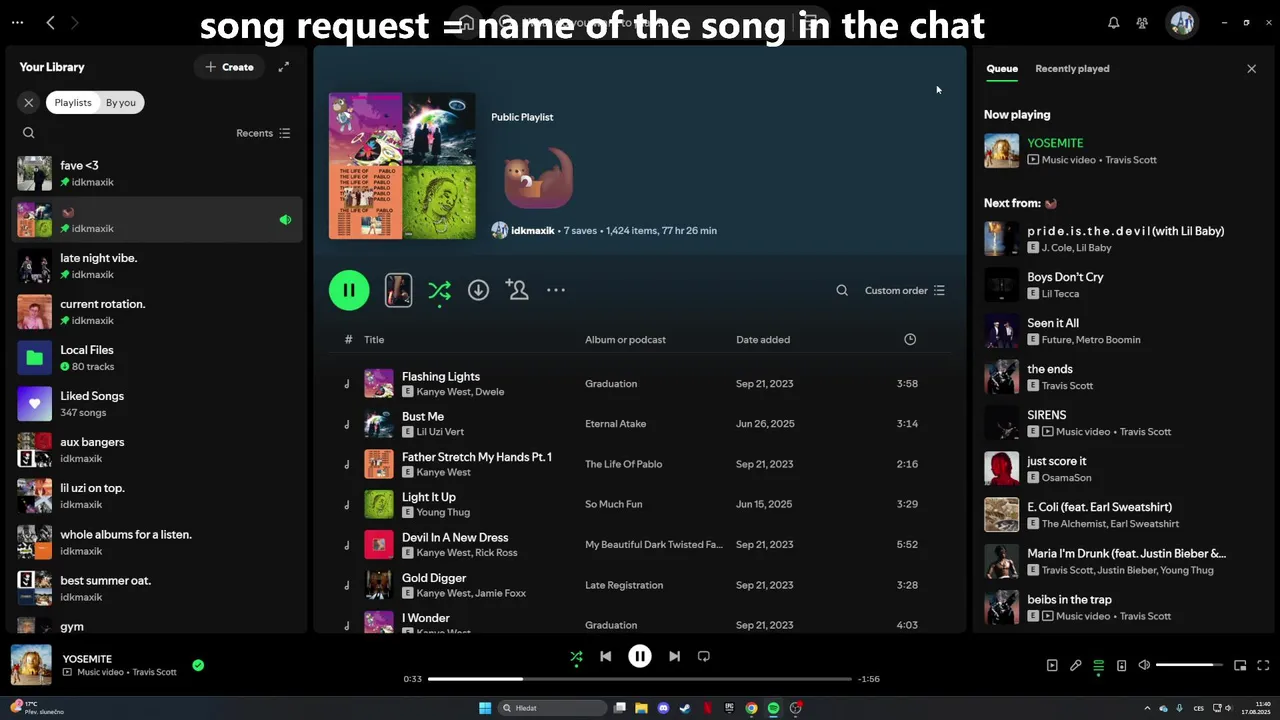
Task: Skip to next track
Action: tap(674, 656)
